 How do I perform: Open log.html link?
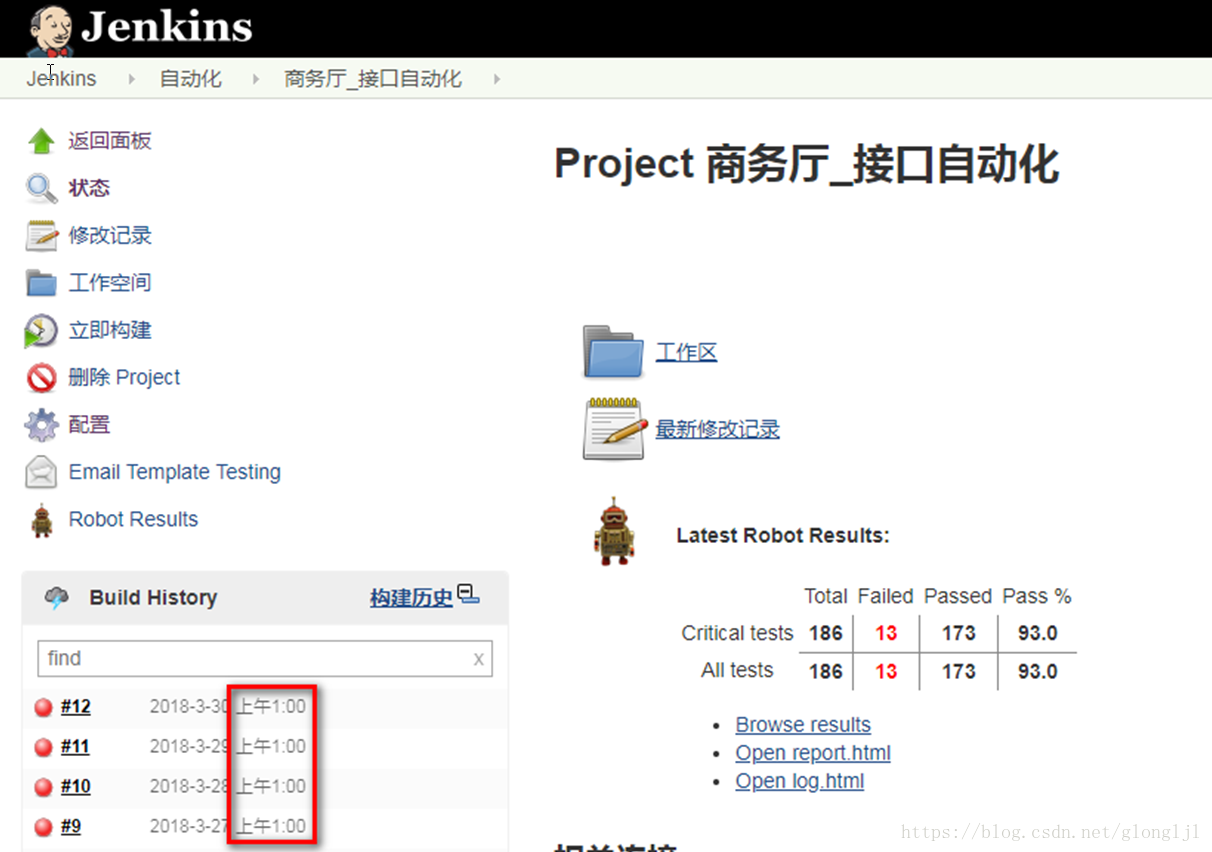(x=800, y=781)
